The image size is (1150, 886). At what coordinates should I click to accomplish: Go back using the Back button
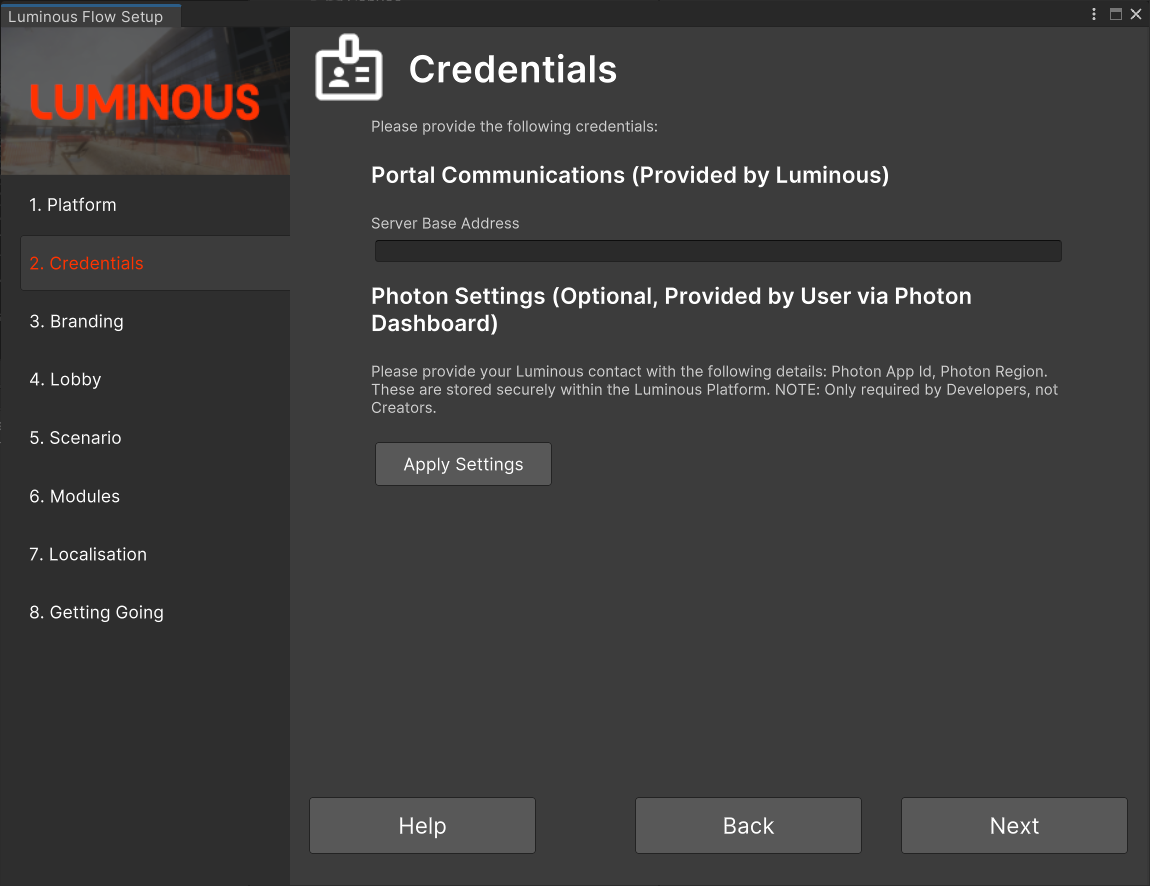click(x=748, y=825)
